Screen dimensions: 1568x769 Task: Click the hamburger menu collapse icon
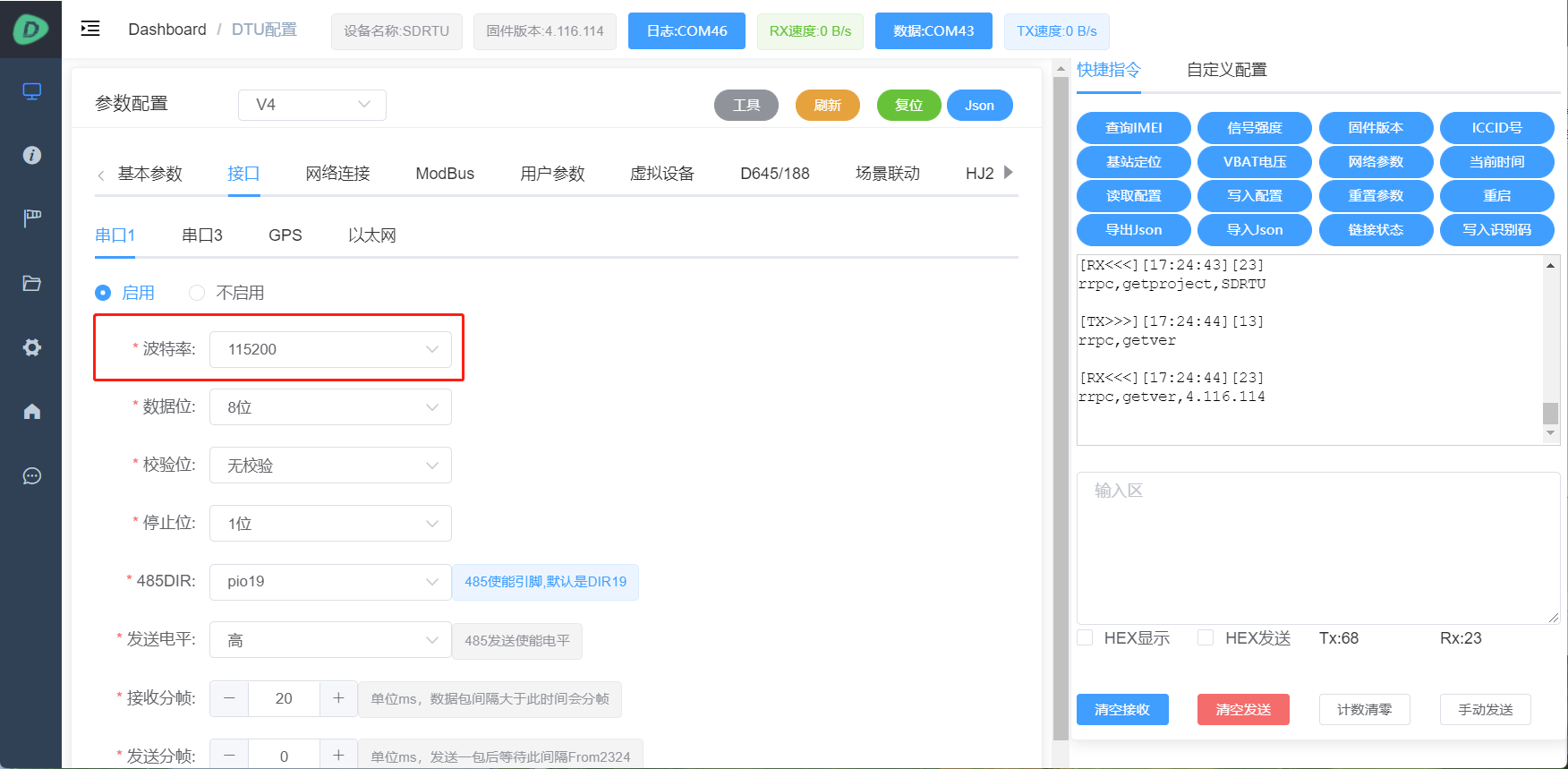[90, 29]
